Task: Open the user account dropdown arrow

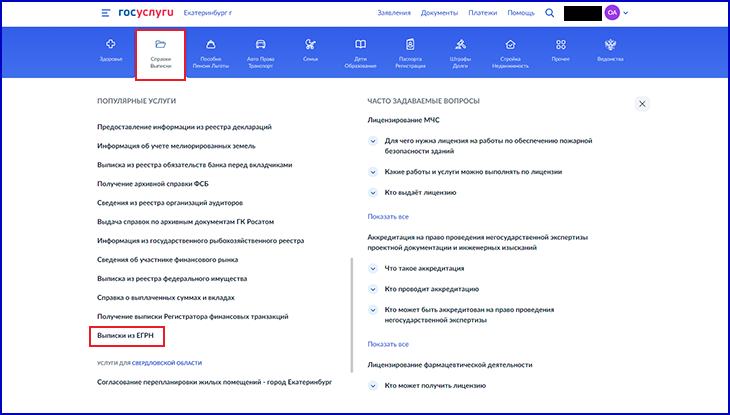Action: point(626,13)
